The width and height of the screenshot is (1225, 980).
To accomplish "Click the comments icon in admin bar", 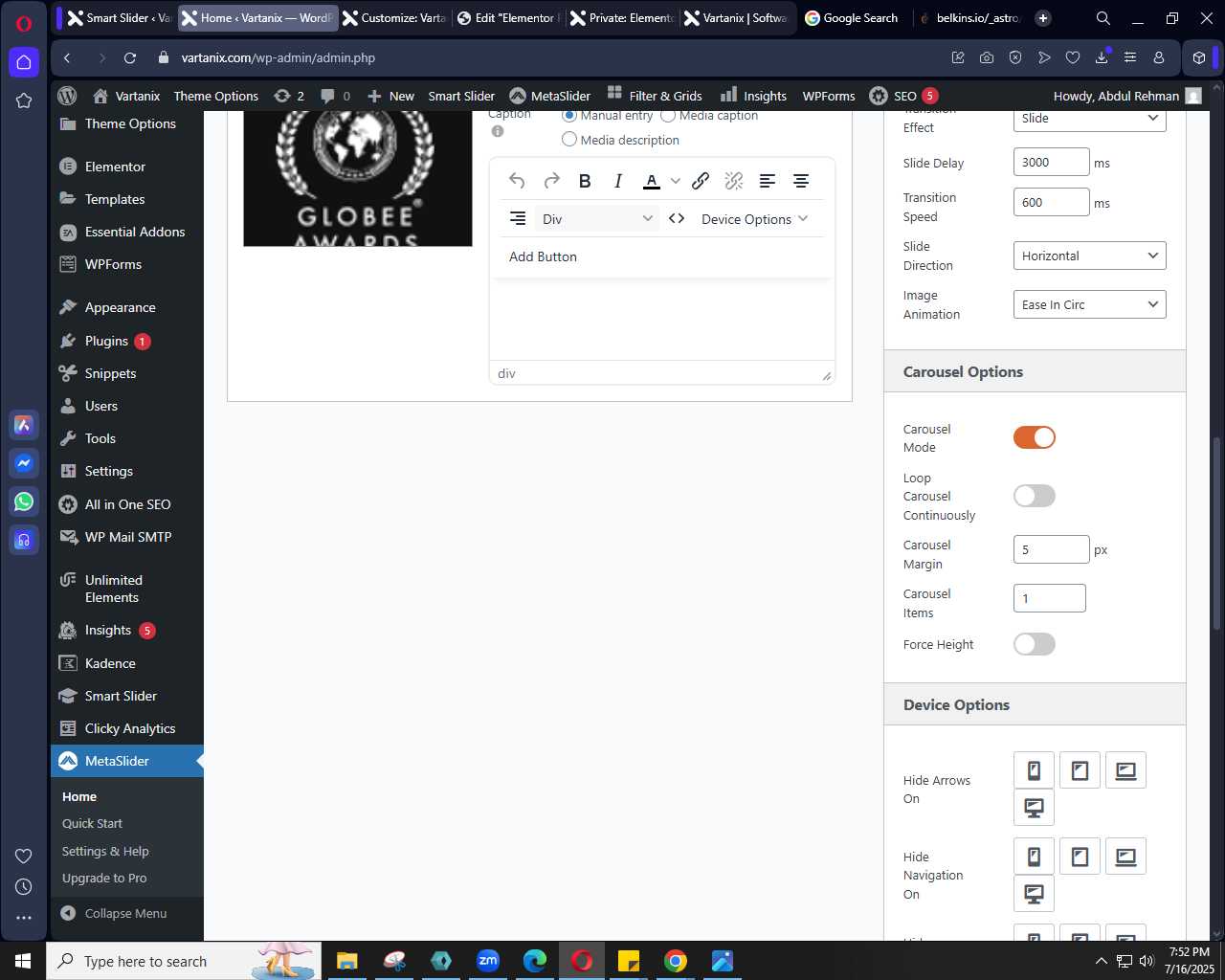I will point(335,96).
